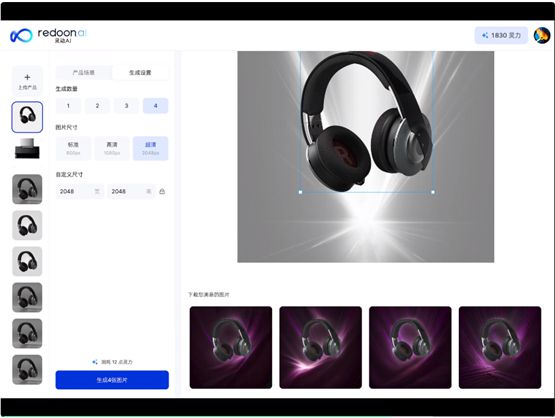This screenshot has height=418, width=555.
Task: Switch to the generation settings tab
Action: tap(140, 73)
